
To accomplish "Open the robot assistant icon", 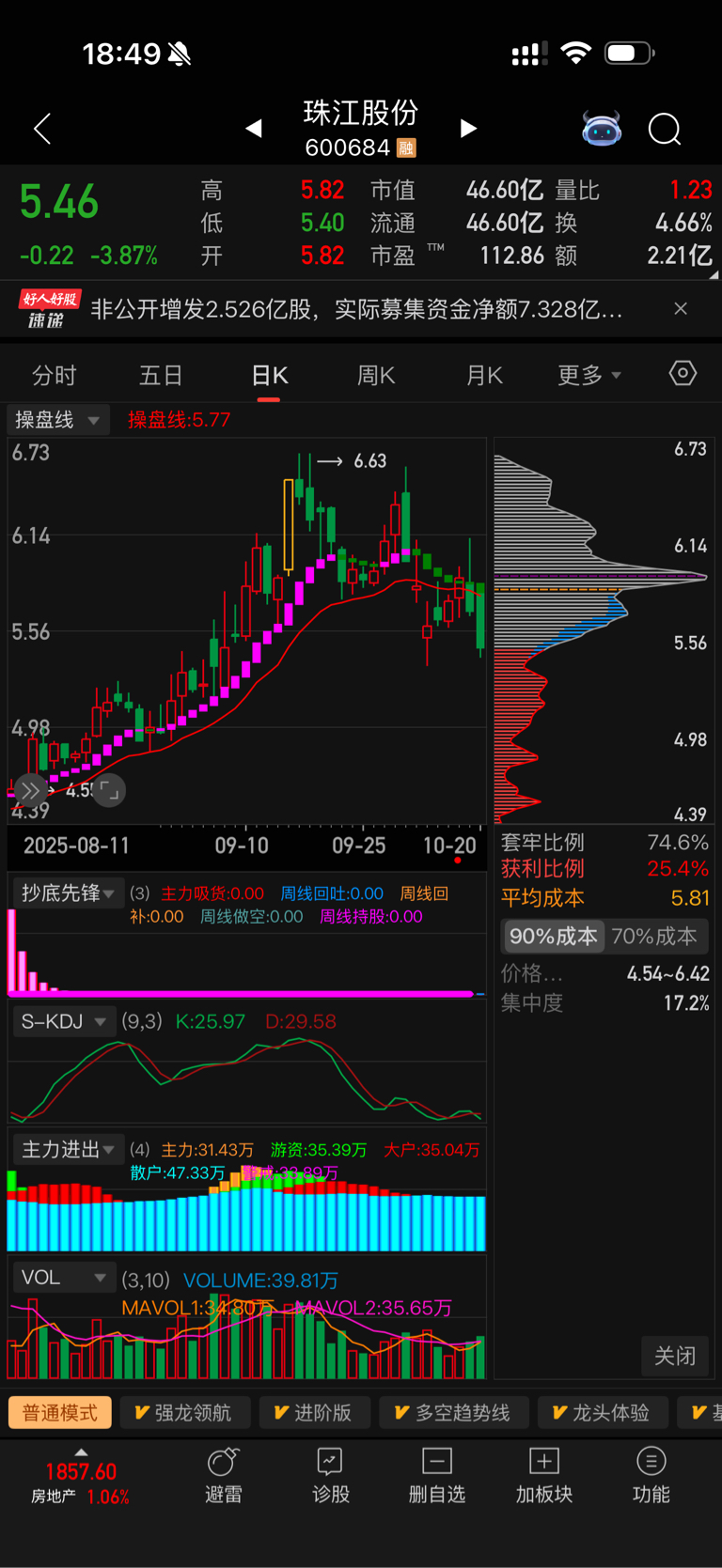I will (x=602, y=129).
